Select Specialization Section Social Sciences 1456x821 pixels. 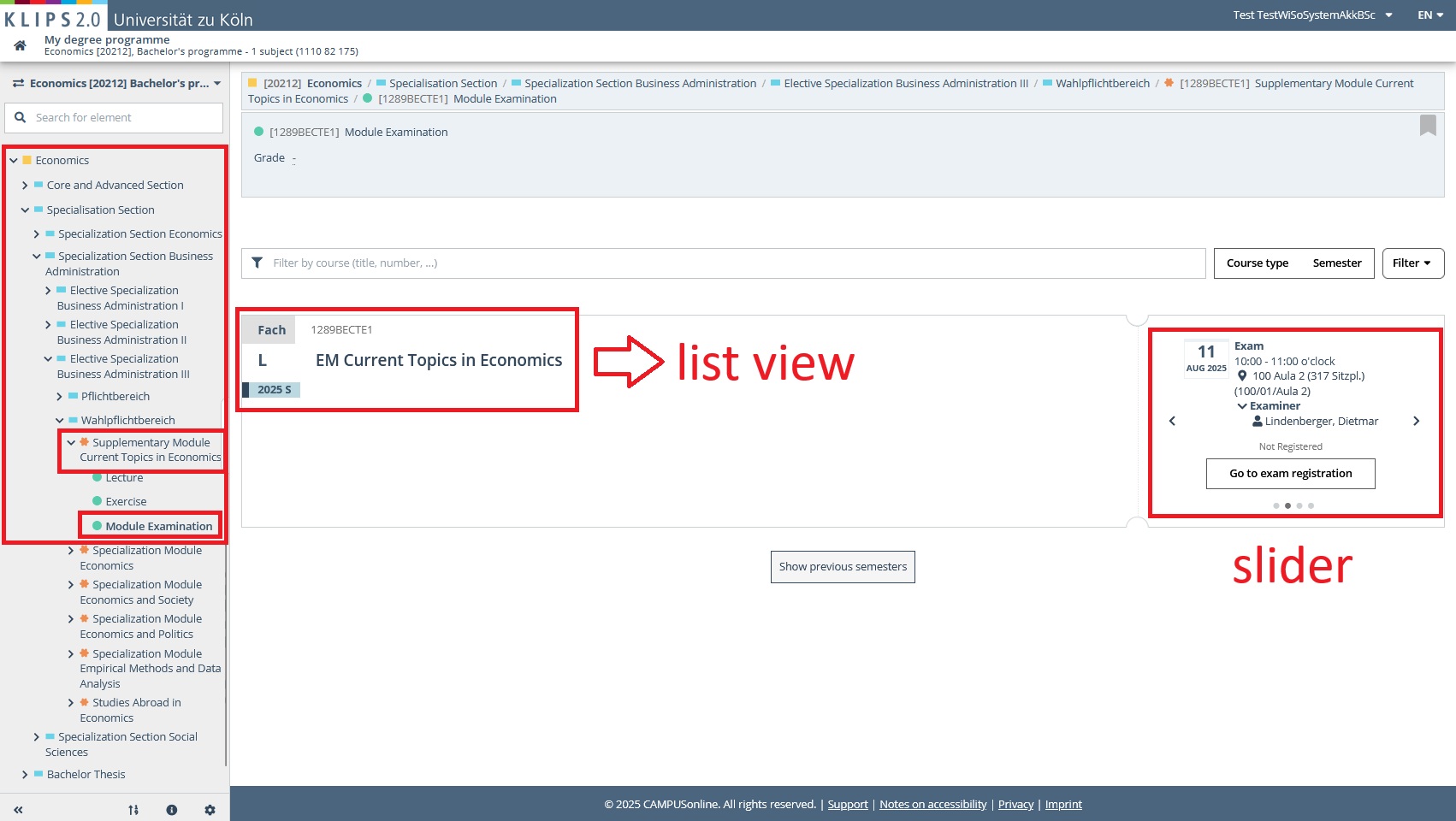(x=121, y=745)
